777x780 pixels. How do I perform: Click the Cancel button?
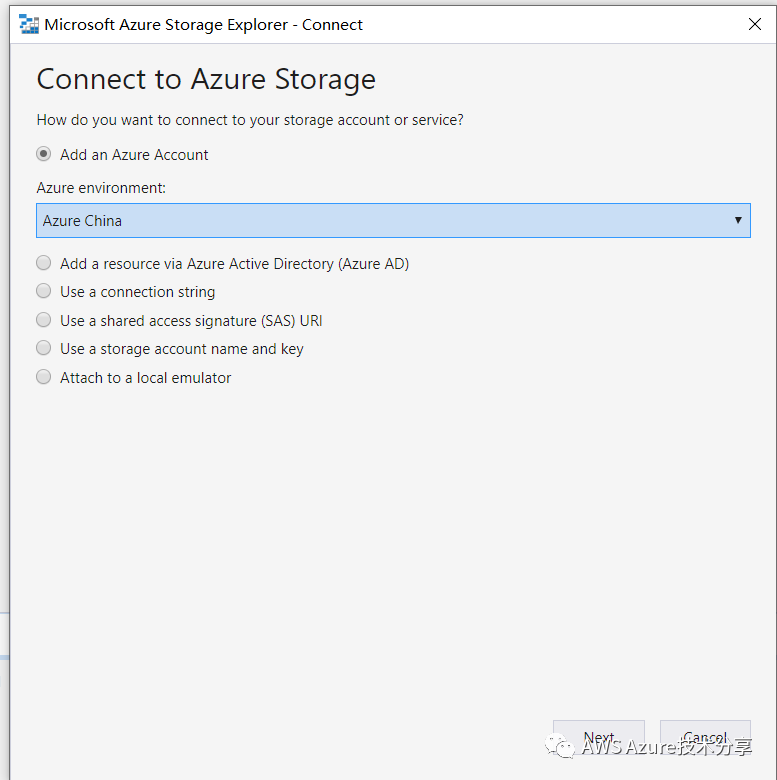pyautogui.click(x=705, y=738)
